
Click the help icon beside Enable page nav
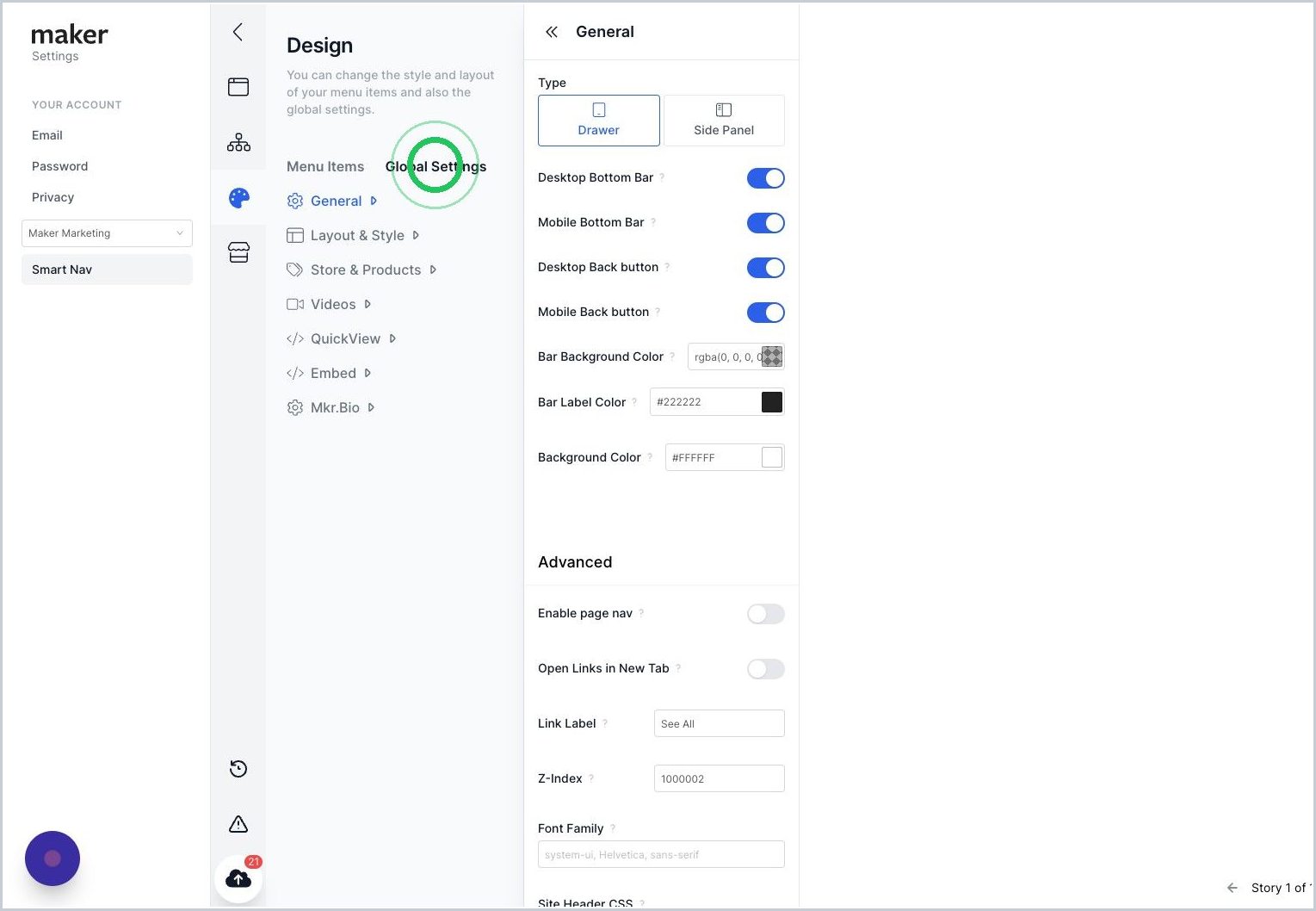[641, 613]
